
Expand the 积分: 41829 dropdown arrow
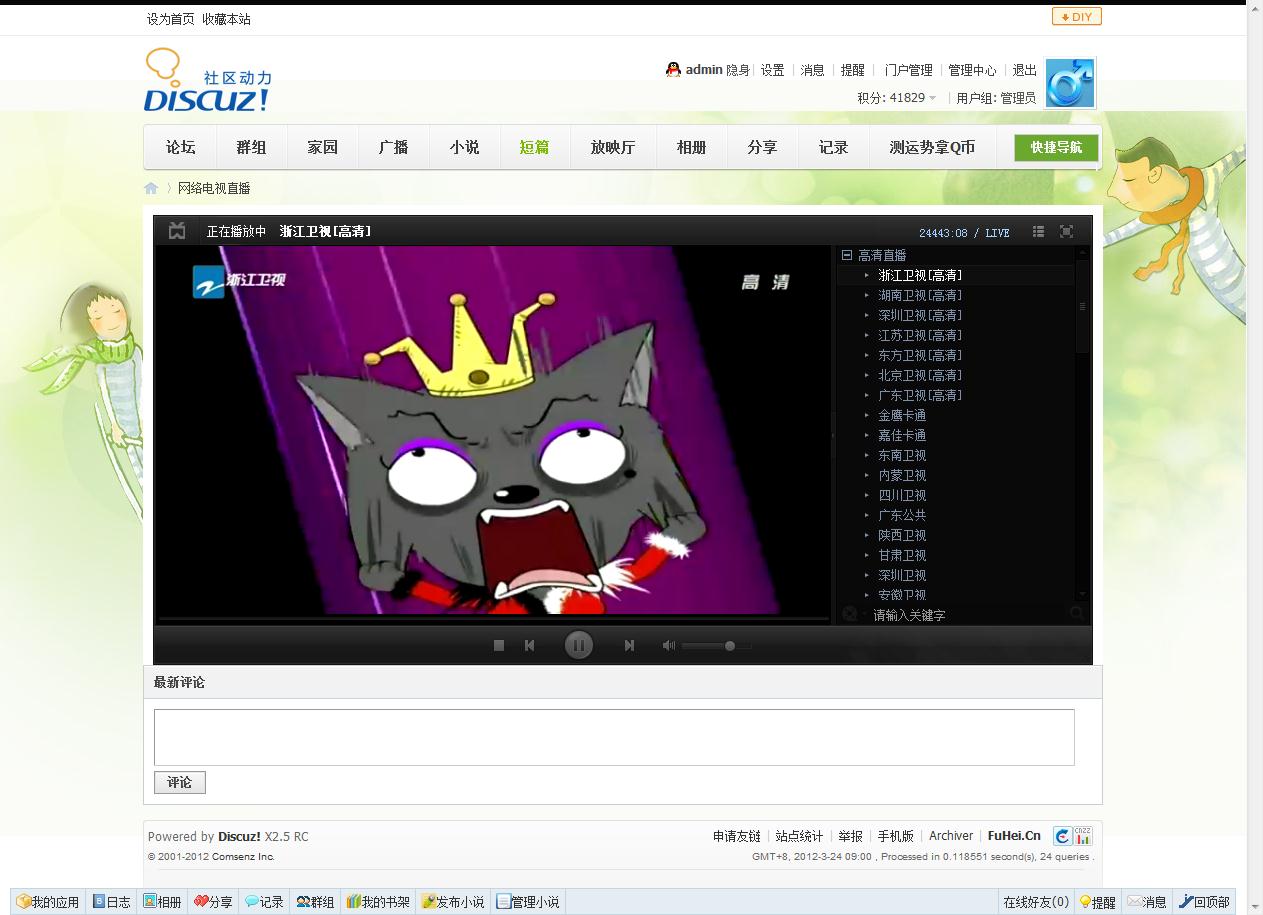click(932, 98)
